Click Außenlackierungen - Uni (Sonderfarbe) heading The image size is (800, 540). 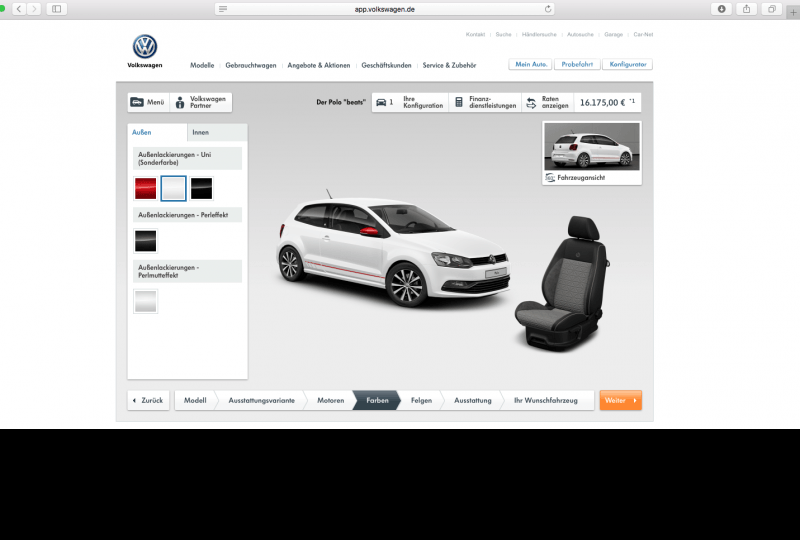[x=187, y=159]
